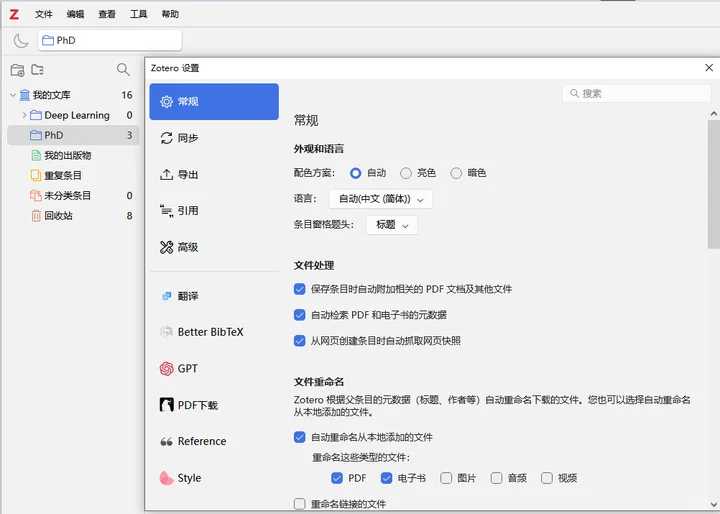The height and width of the screenshot is (514, 720).
Task: Click the 回收站 trash can icon
Action: (x=36, y=216)
